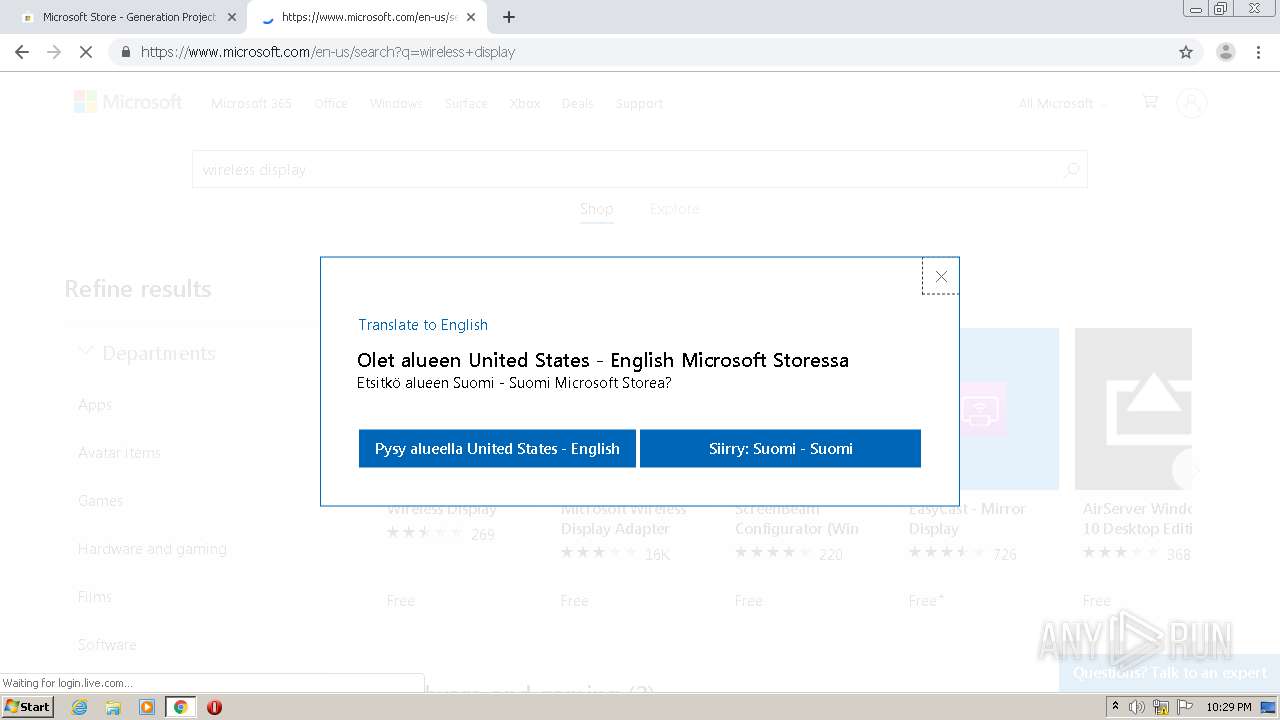Show hidden system tray icons
The image size is (1280, 720).
coord(1115,707)
